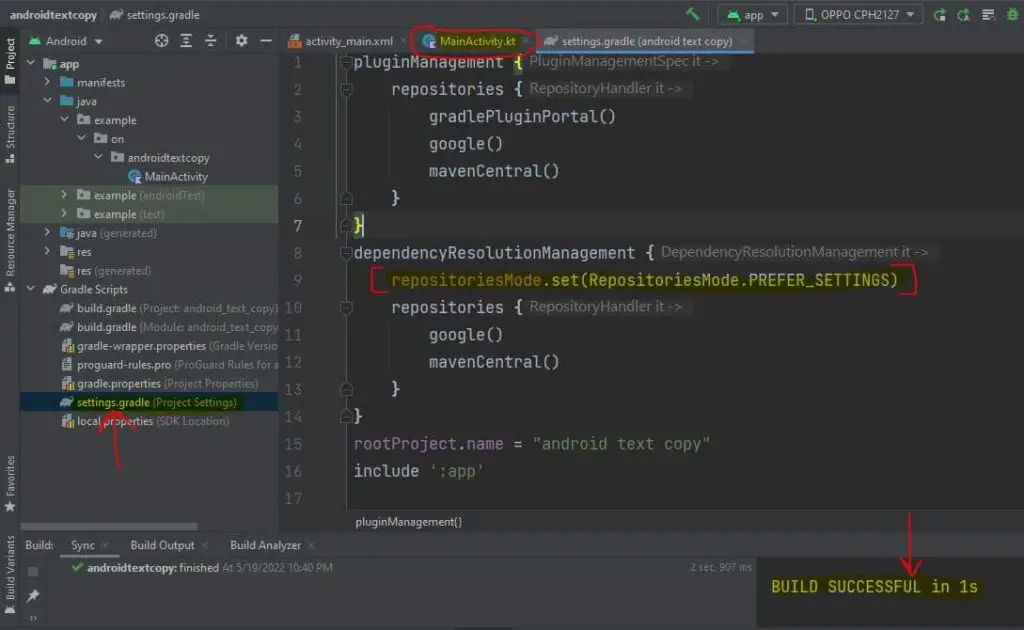Image resolution: width=1024 pixels, height=630 pixels.
Task: Open Project panel gear options
Action: point(241,41)
